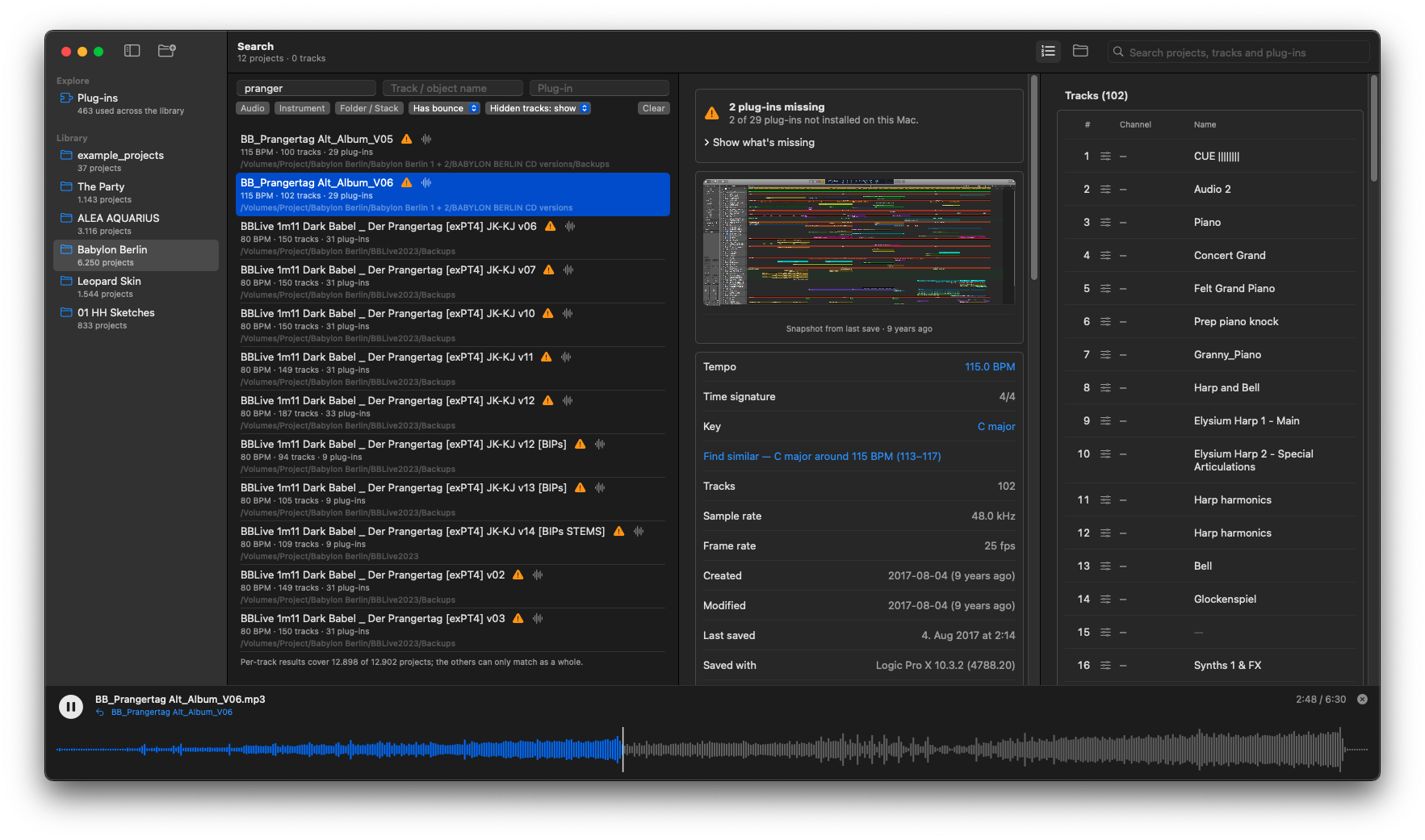Click the missing plug-ins warning triangle
Image resolution: width=1425 pixels, height=840 pixels.
pos(712,113)
